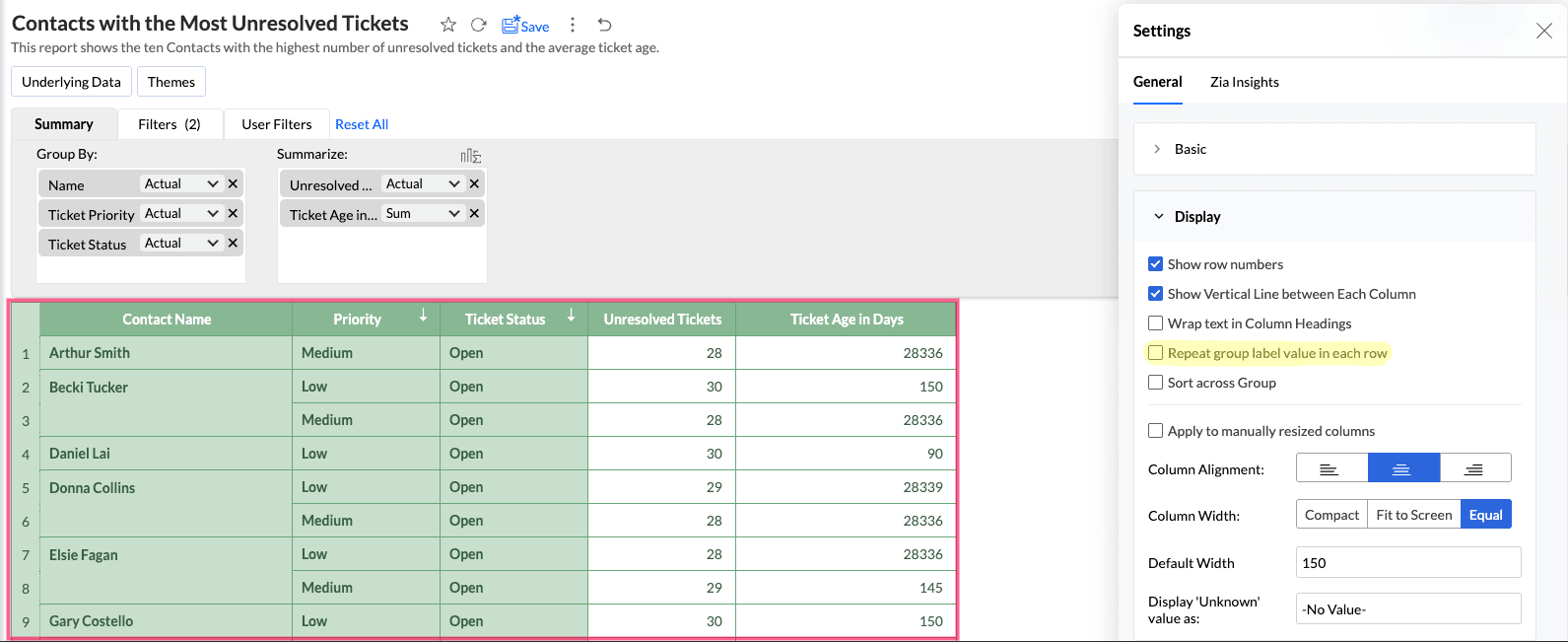Check Apply to manually resized columns
This screenshot has width=1568, height=642.
coord(1155,431)
